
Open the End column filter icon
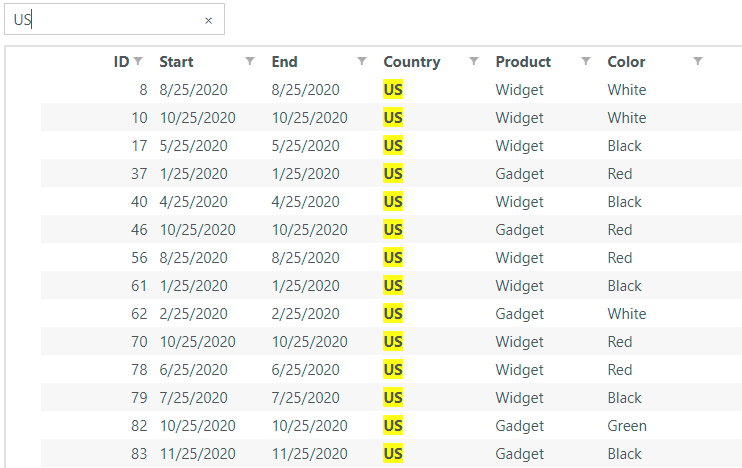(362, 62)
